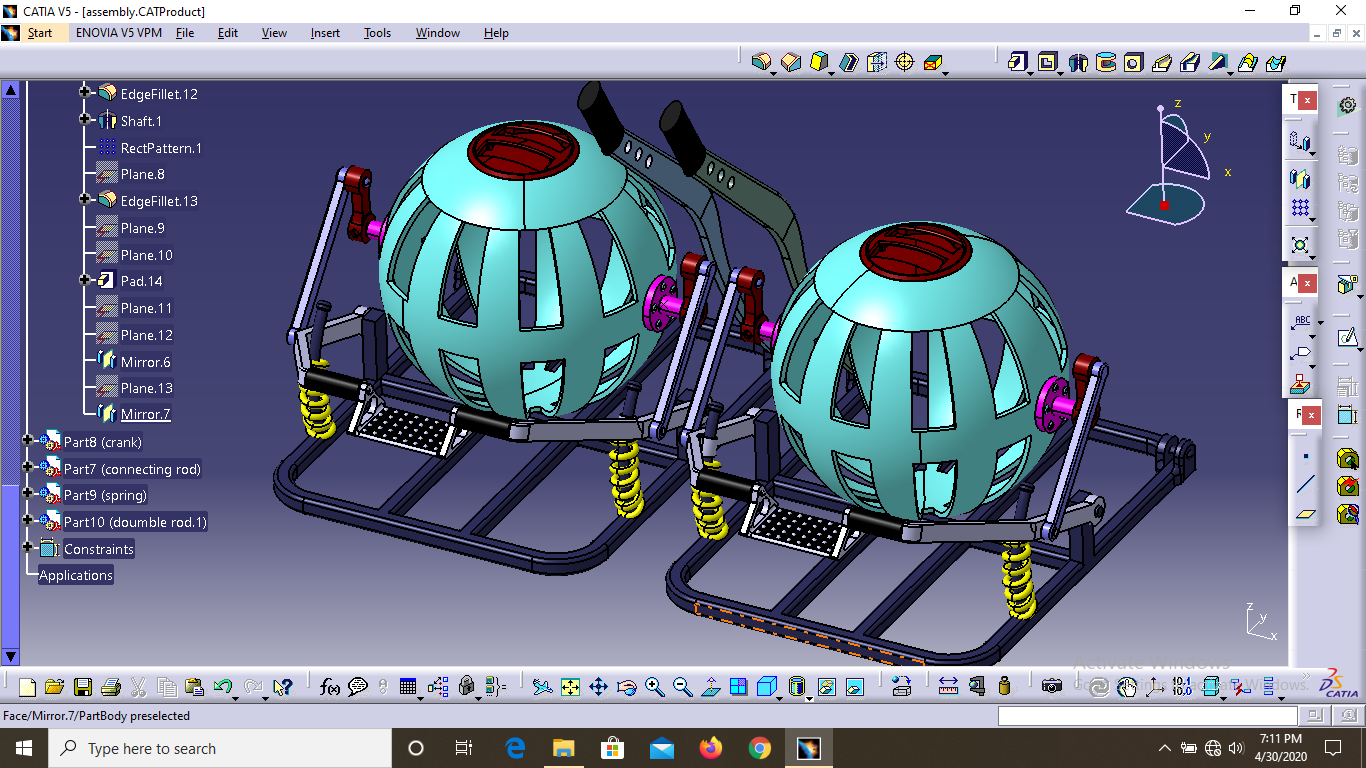This screenshot has height=768, width=1366.
Task: Click the Normal View icon
Action: pos(710,687)
